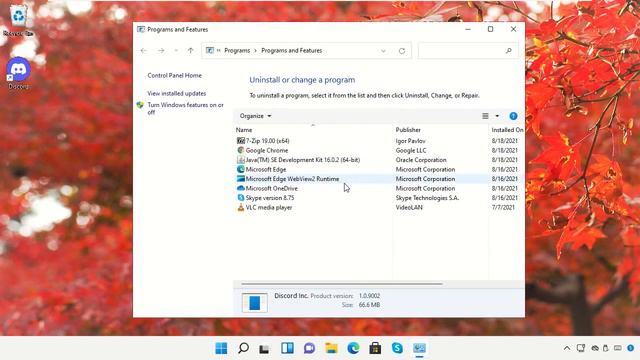The image size is (640, 360).
Task: Sort by the Installed On column header
Action: pyautogui.click(x=507, y=130)
